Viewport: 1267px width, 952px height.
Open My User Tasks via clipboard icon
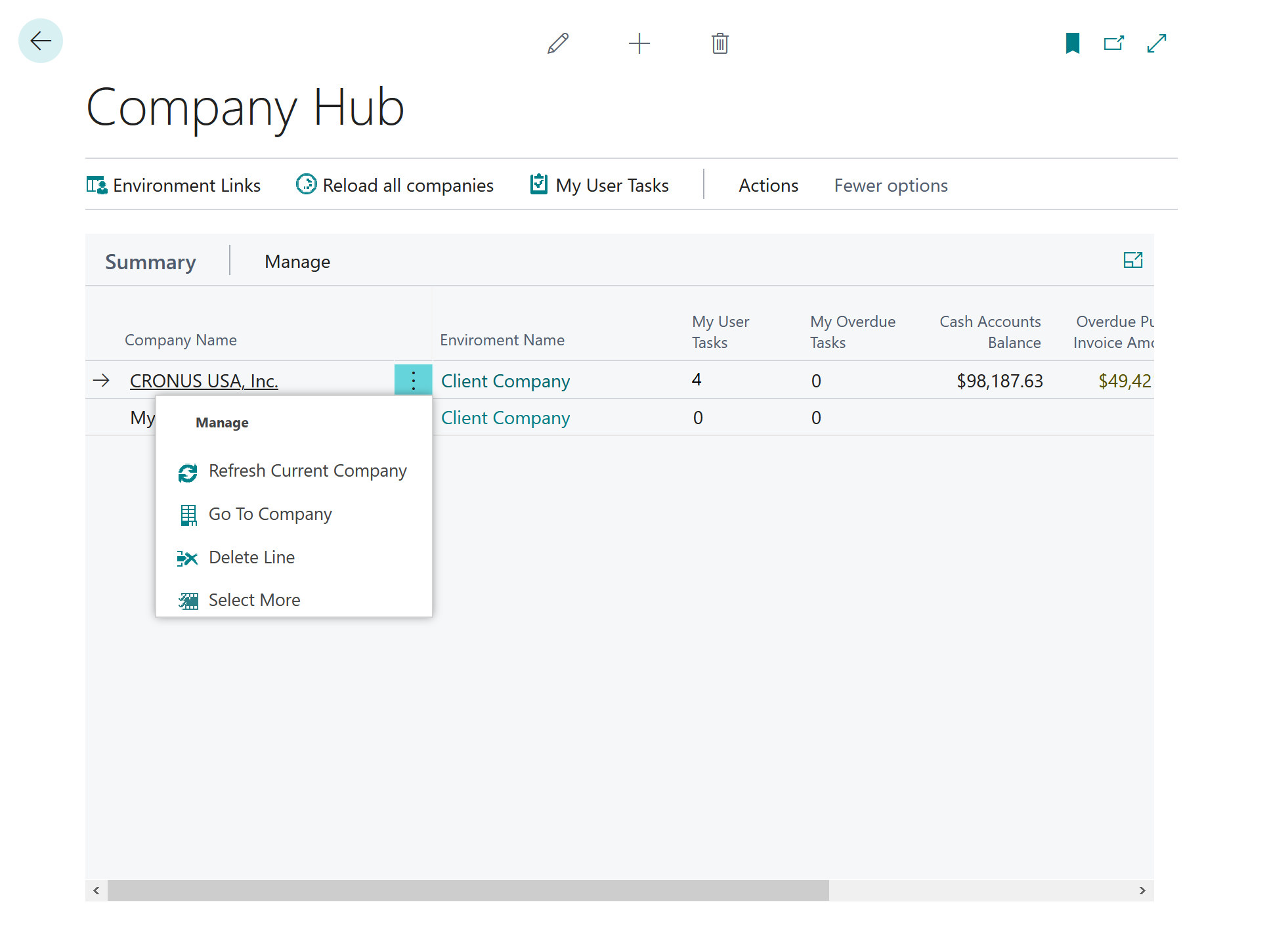pos(538,184)
